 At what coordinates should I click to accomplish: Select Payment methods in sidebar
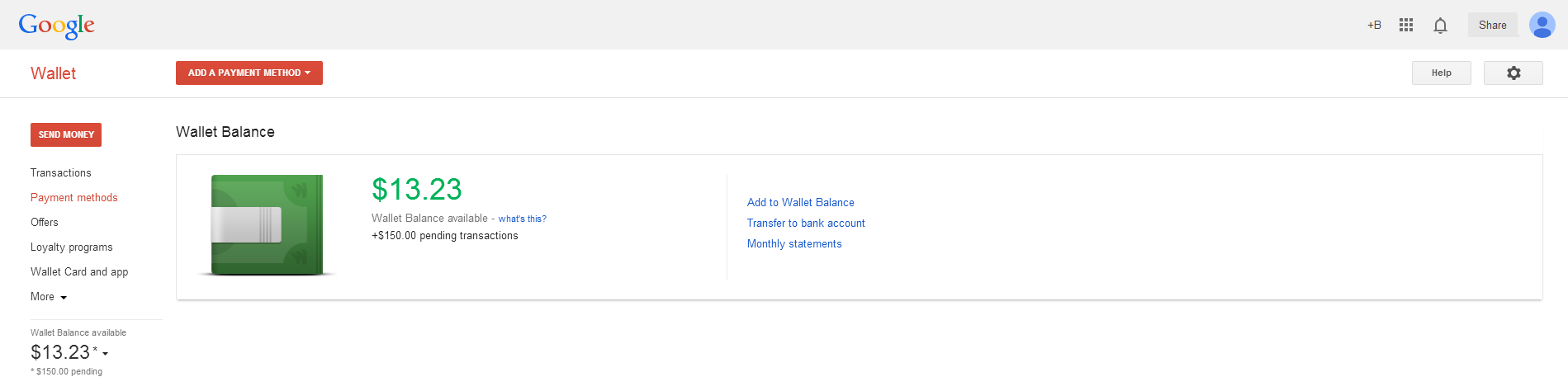[x=74, y=198]
